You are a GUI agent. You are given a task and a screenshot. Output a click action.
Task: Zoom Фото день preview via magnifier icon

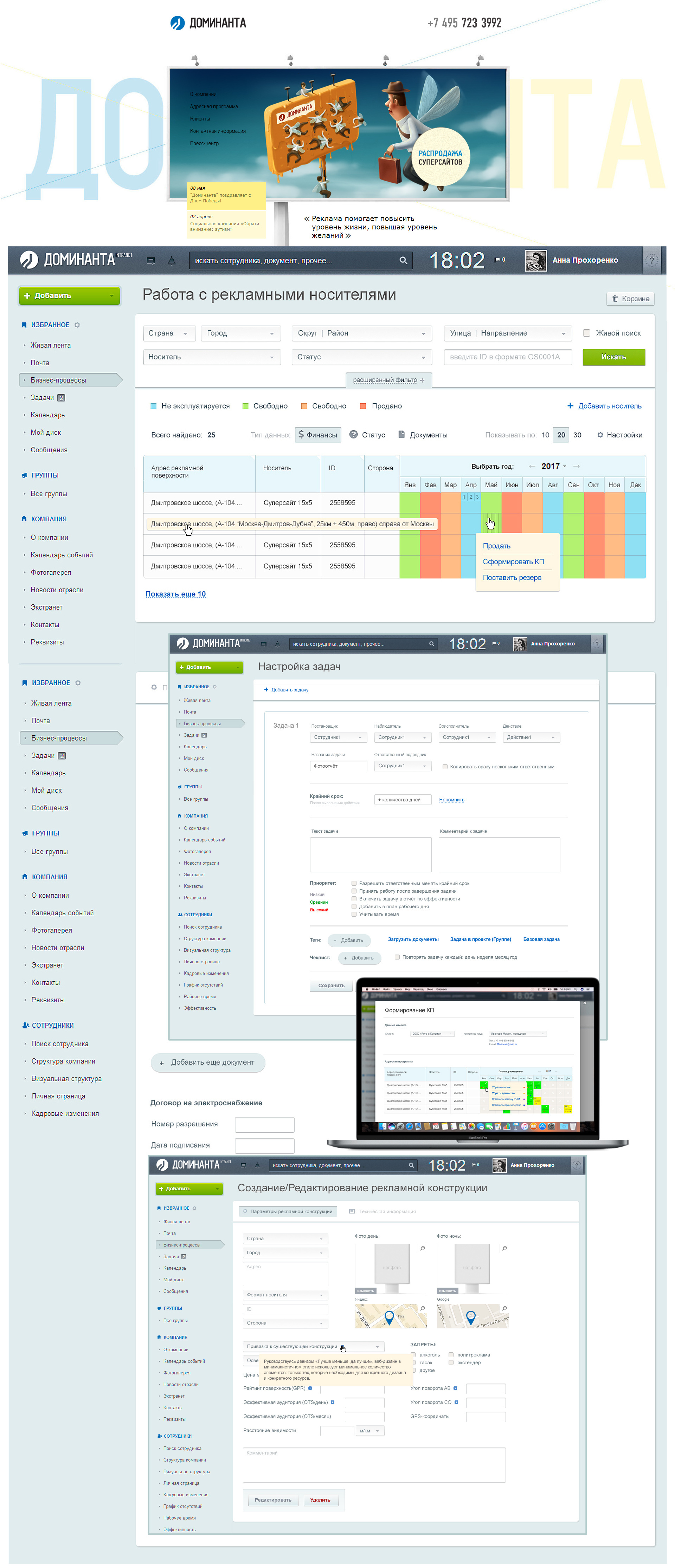tap(422, 1248)
